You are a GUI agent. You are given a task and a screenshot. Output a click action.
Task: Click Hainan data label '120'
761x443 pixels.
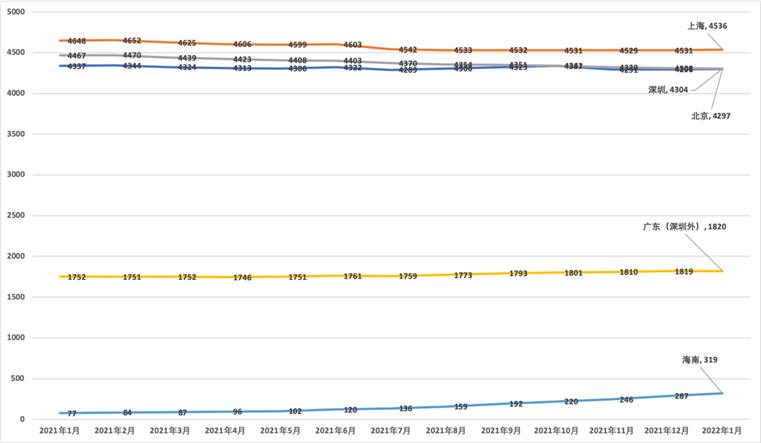(350, 410)
